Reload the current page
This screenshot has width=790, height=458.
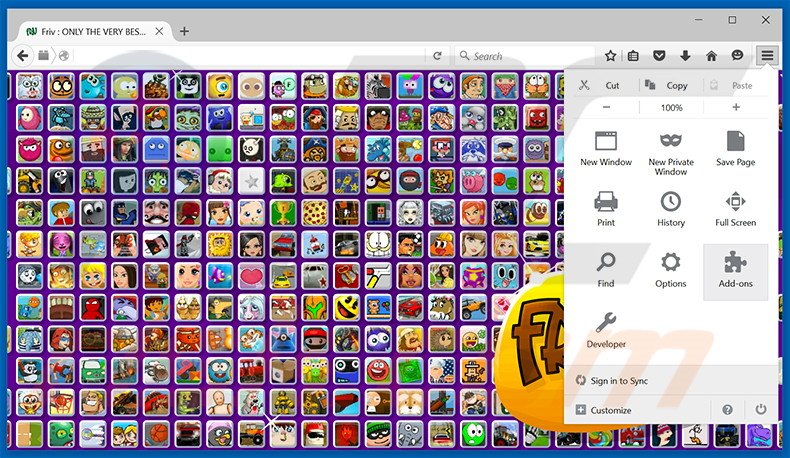pos(437,56)
